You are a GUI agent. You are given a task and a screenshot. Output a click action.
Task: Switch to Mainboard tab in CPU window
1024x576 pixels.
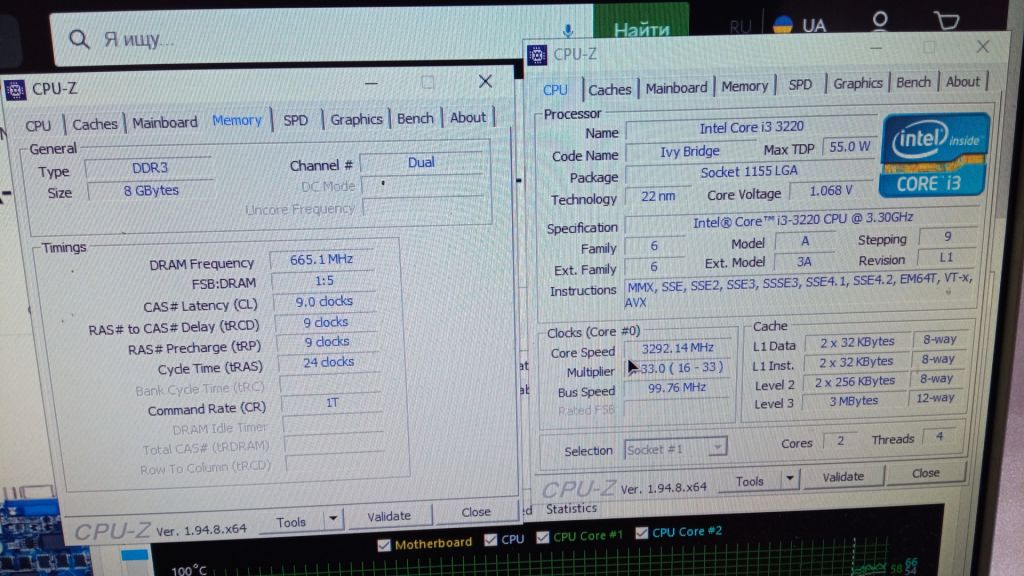coord(676,88)
